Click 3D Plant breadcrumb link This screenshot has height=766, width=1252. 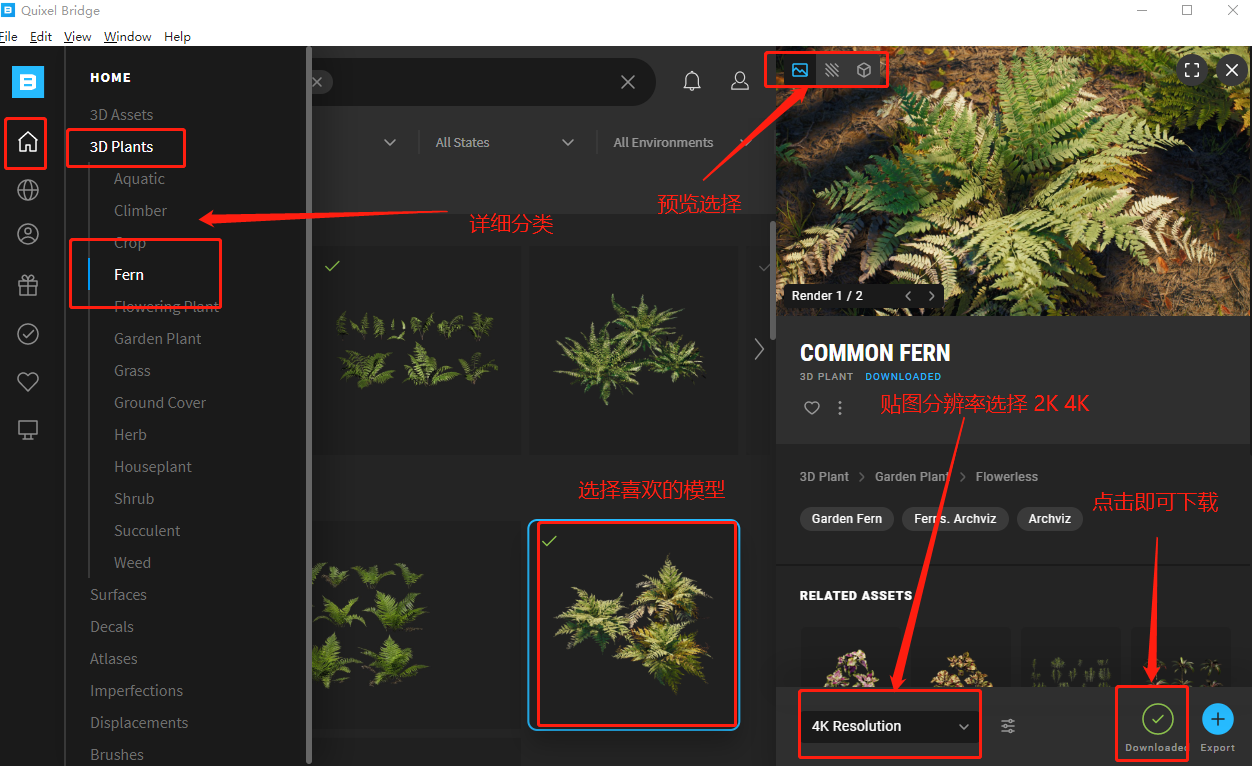tap(824, 477)
